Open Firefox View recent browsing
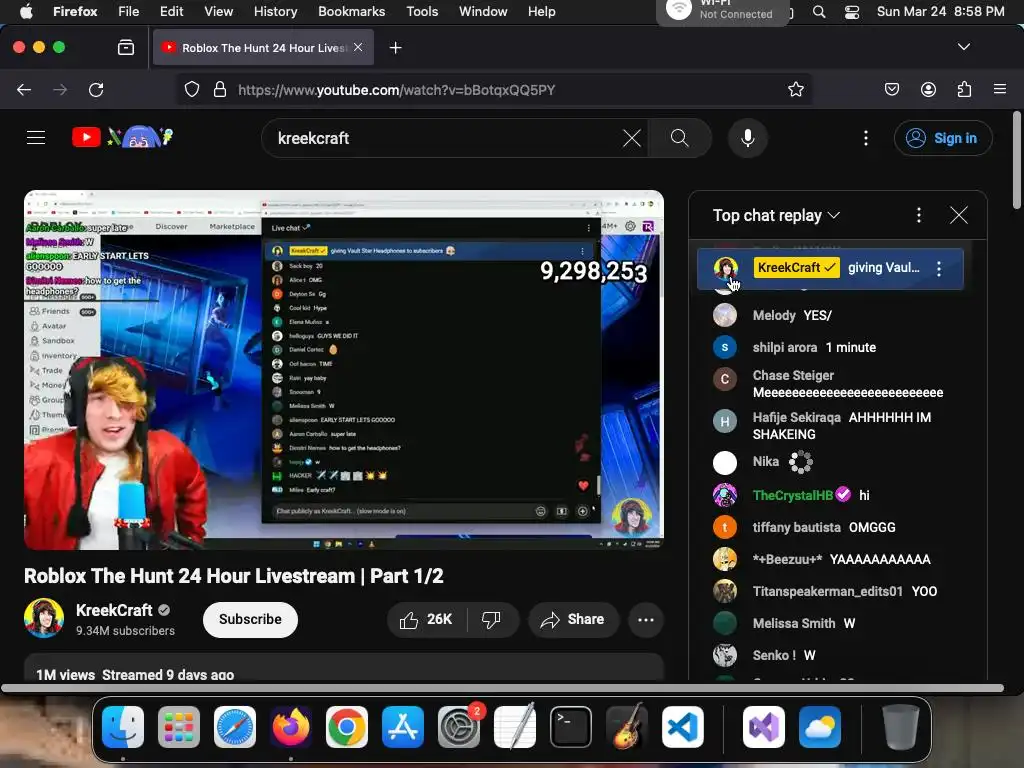 [126, 48]
